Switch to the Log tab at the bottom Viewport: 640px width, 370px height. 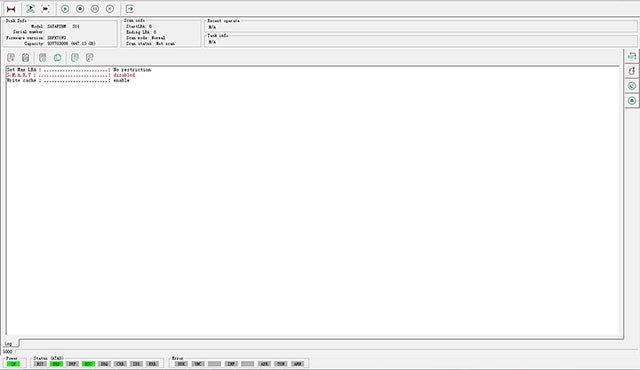click(x=9, y=343)
